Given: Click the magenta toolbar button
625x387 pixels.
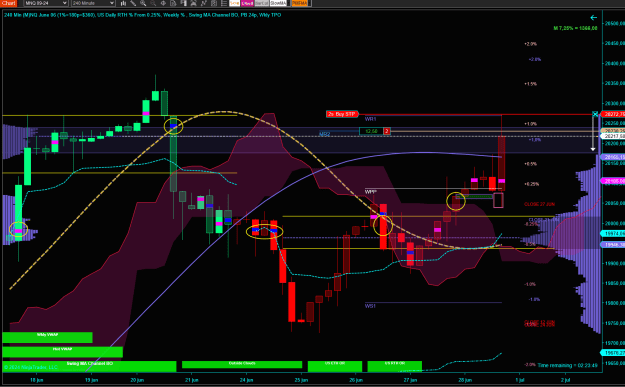Looking at the screenshot, I should point(247,3).
